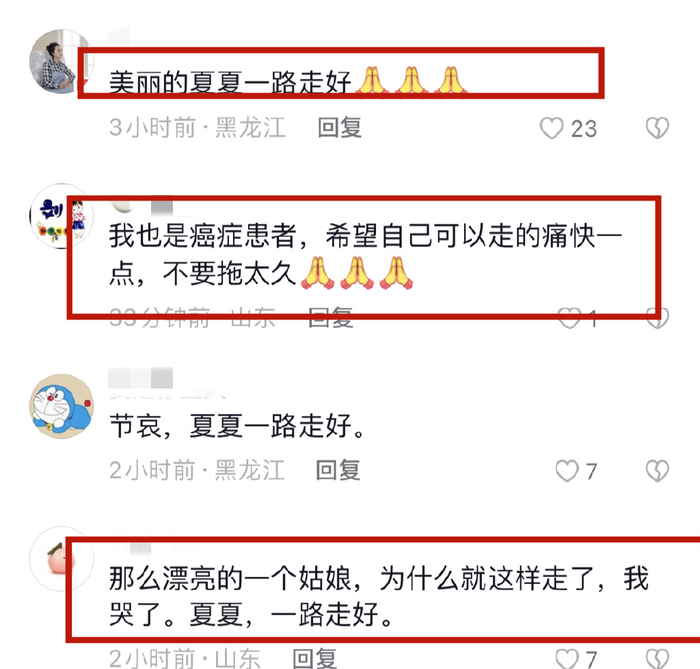Dislike the first comment from 黑龙江

(x=657, y=128)
